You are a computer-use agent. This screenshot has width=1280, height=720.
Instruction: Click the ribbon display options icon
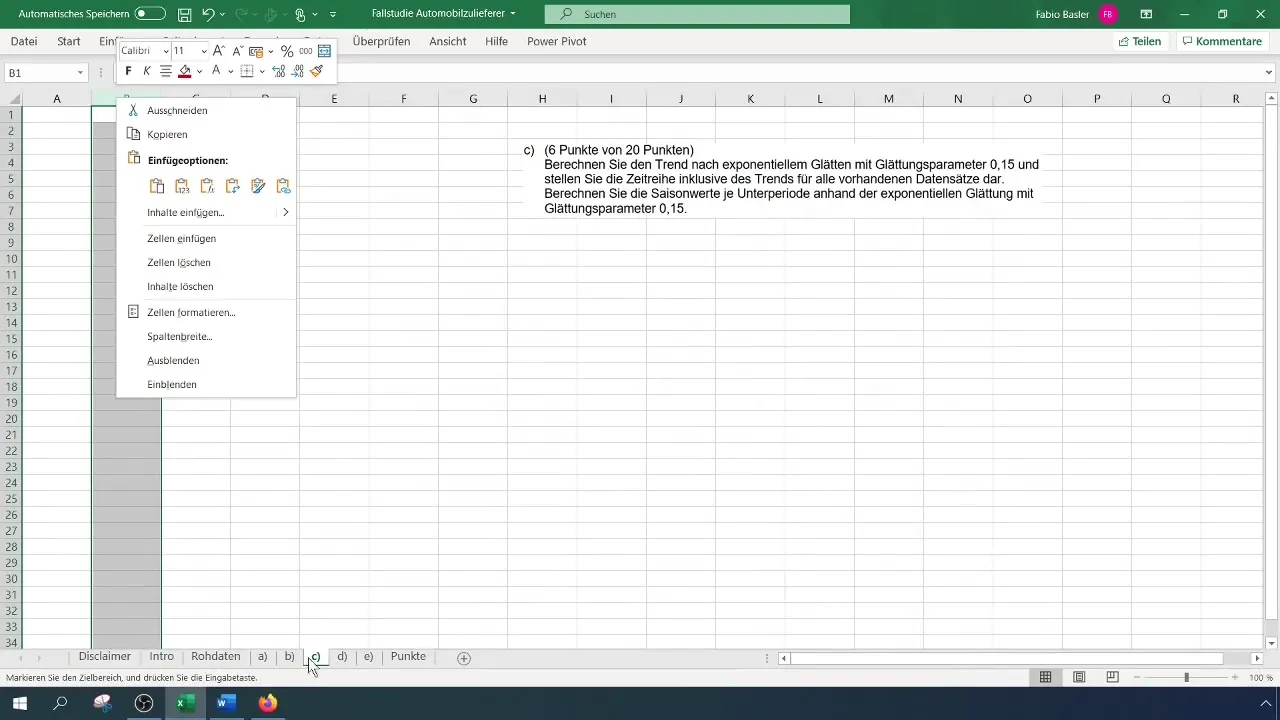click(1146, 14)
